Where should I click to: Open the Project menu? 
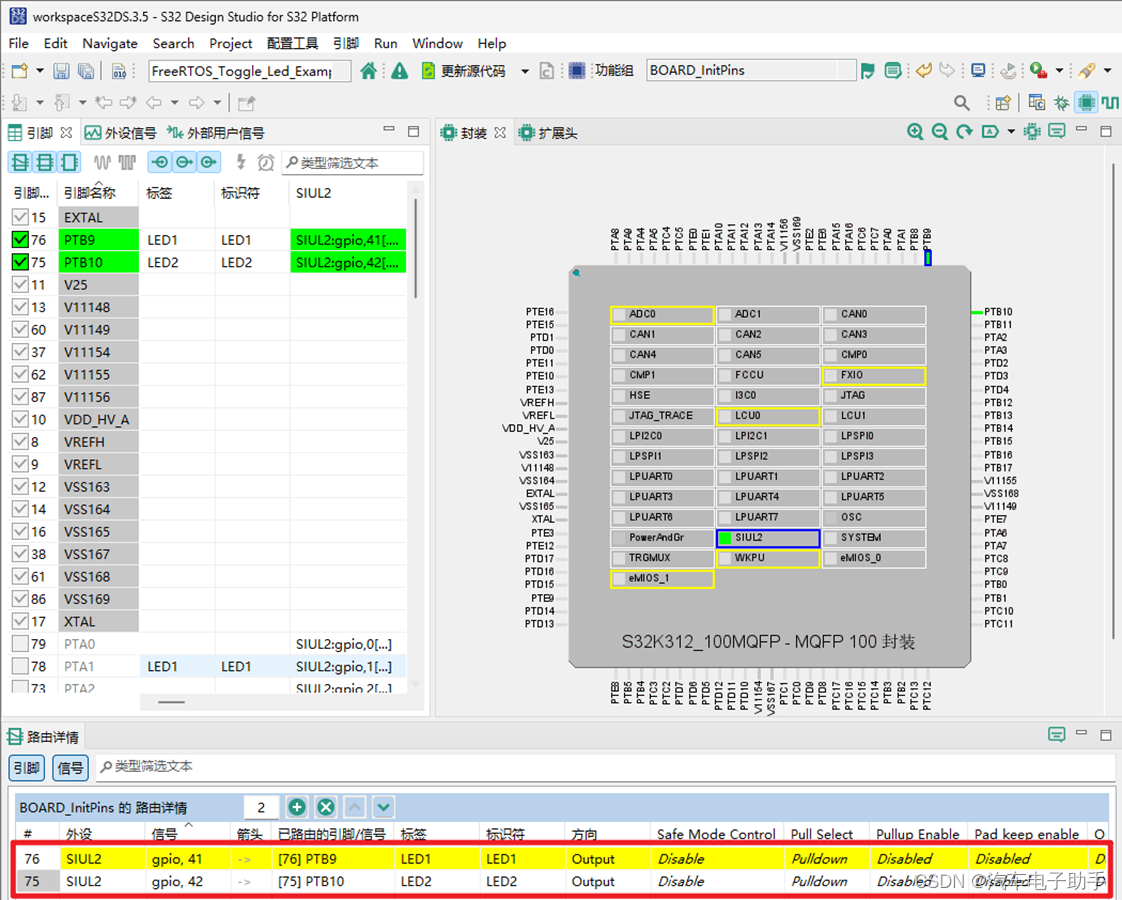(230, 44)
